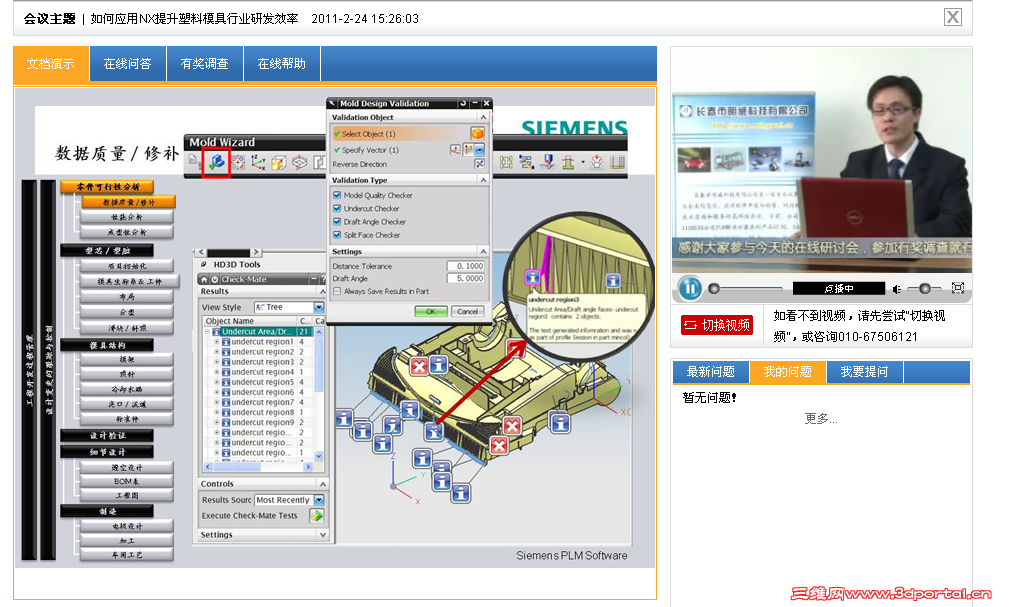Click pink-outlined info icon in magnified view
Image resolution: width=1011 pixels, height=607 pixels.
[x=533, y=277]
